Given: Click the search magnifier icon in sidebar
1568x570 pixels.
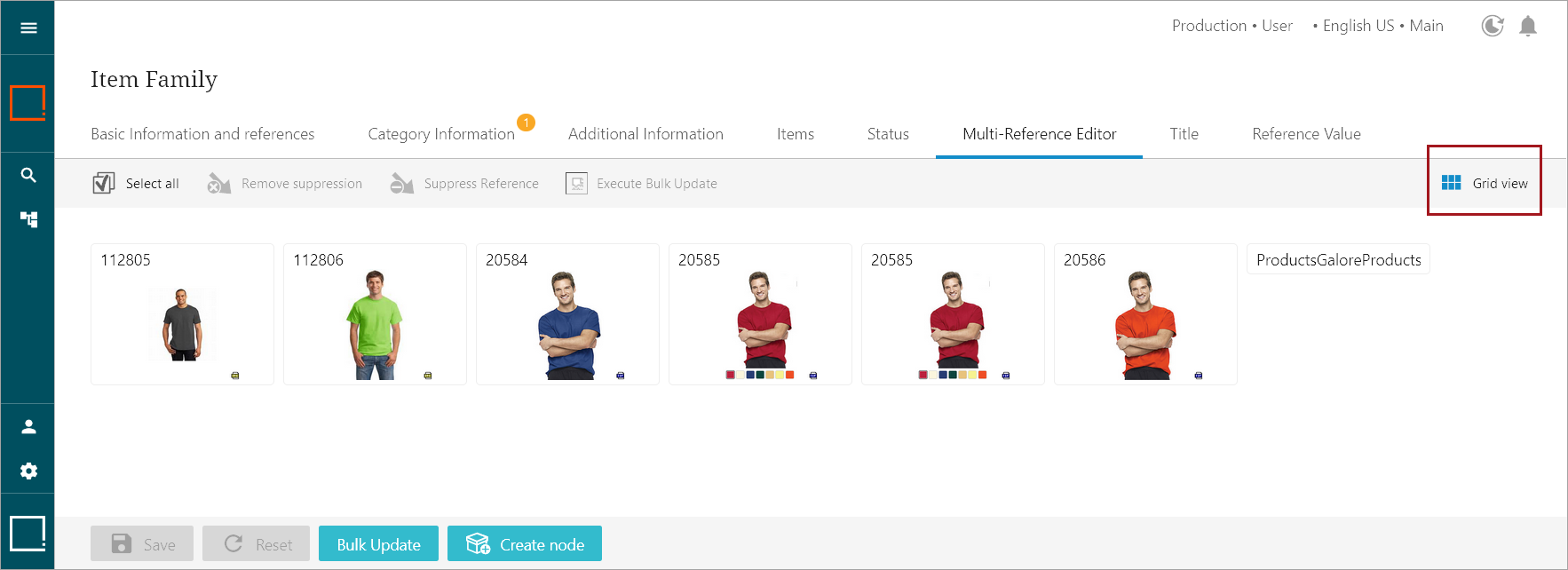Looking at the screenshot, I should [28, 175].
